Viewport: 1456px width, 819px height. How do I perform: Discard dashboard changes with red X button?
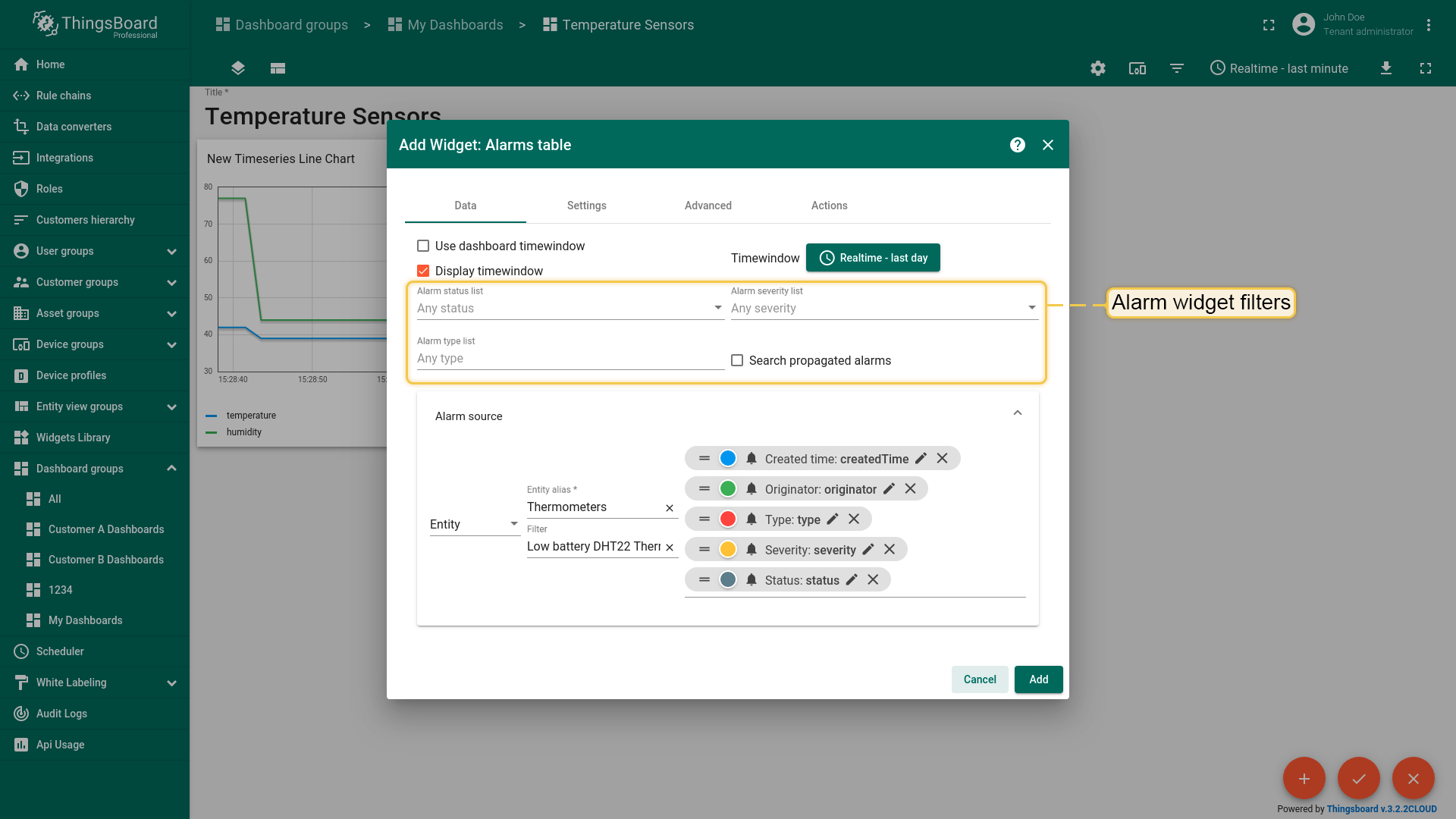pos(1414,778)
